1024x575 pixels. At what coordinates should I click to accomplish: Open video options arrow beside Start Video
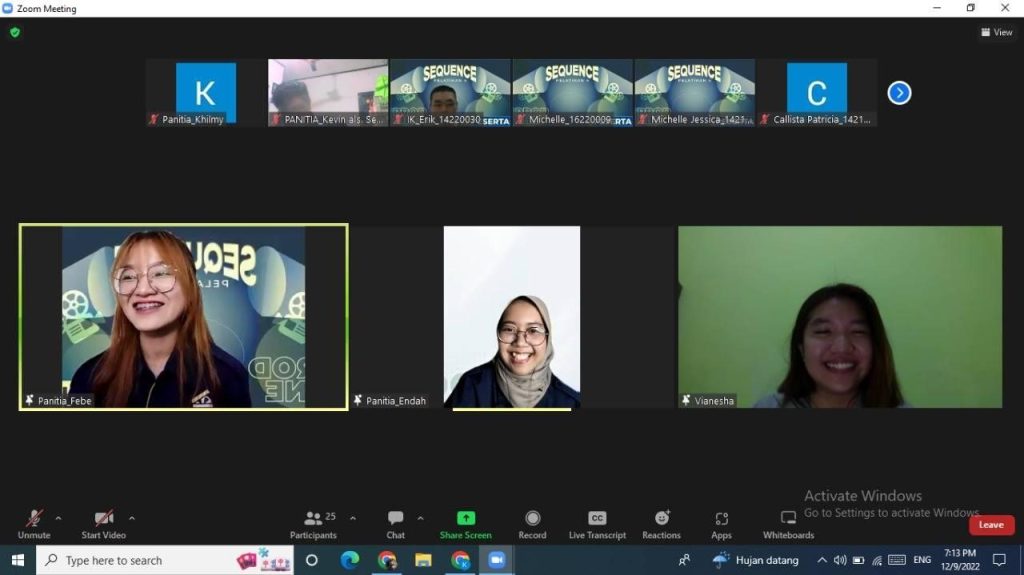(132, 518)
